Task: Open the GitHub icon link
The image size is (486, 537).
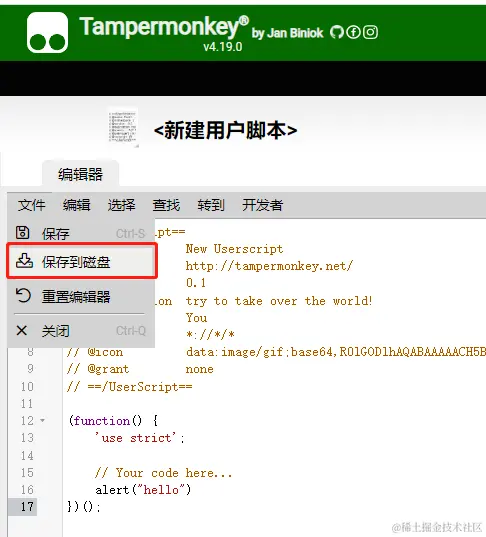Action: click(x=337, y=32)
